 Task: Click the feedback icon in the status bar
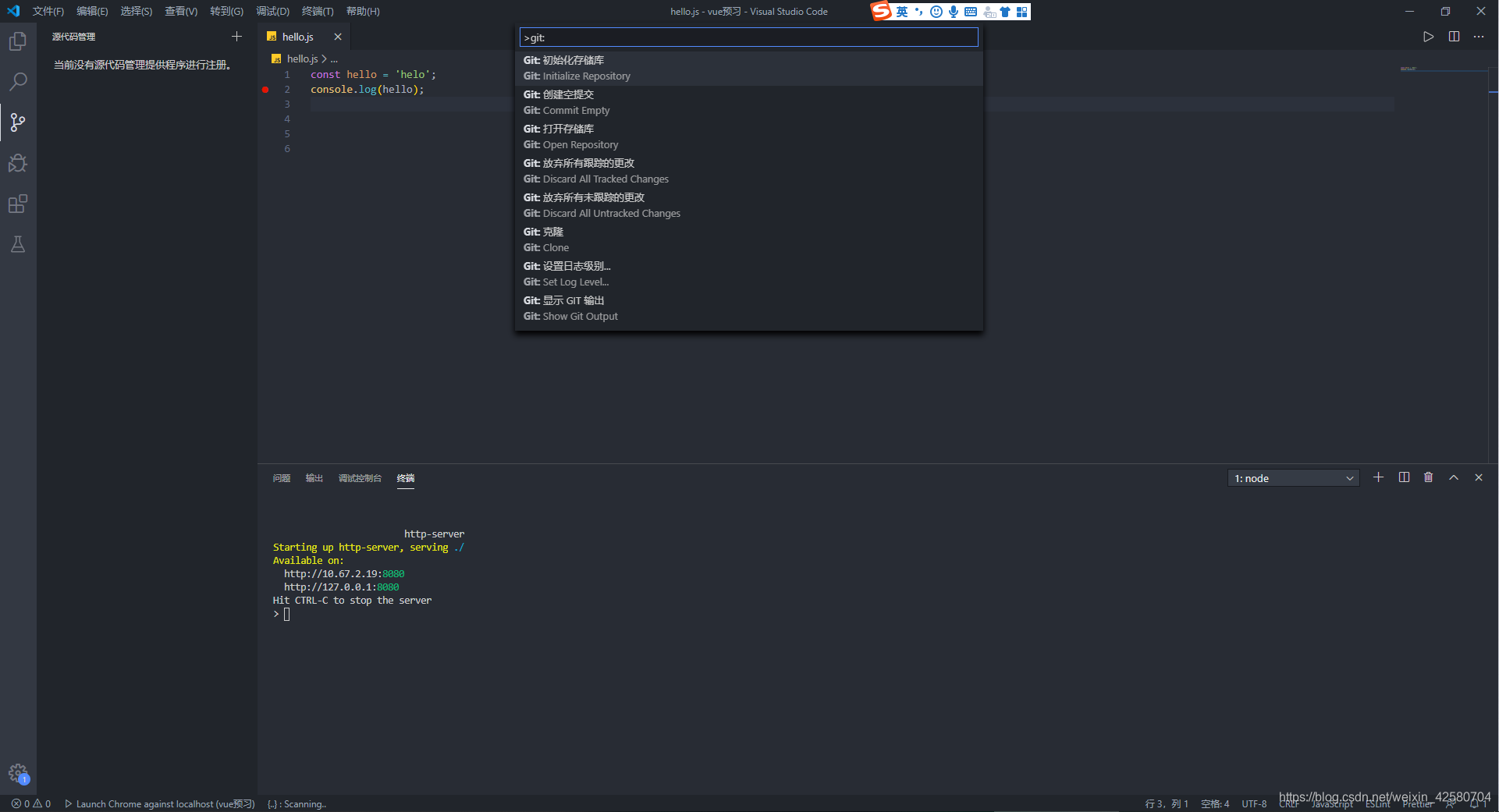(1451, 804)
